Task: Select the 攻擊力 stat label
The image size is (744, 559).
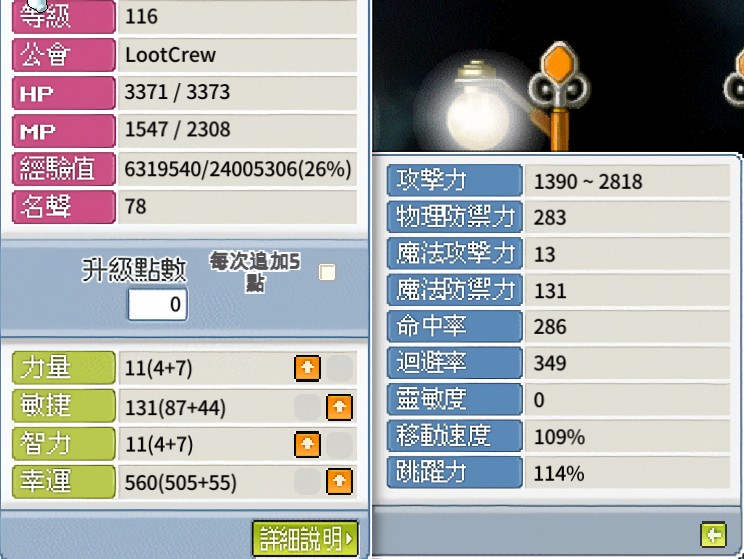Action: [x=455, y=180]
